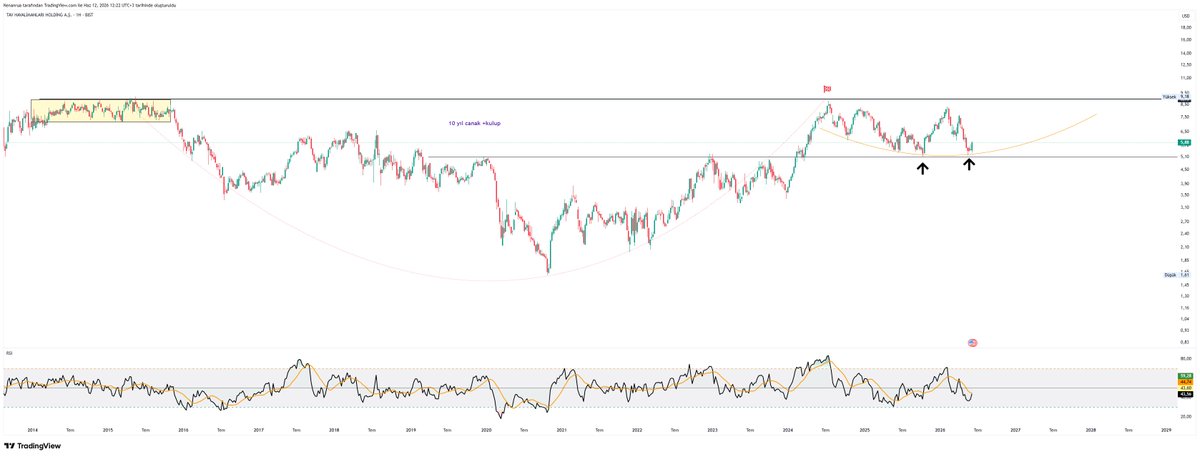Click the RSI indicator label
Viewport: 1200px width, 457px height.
click(x=8, y=353)
